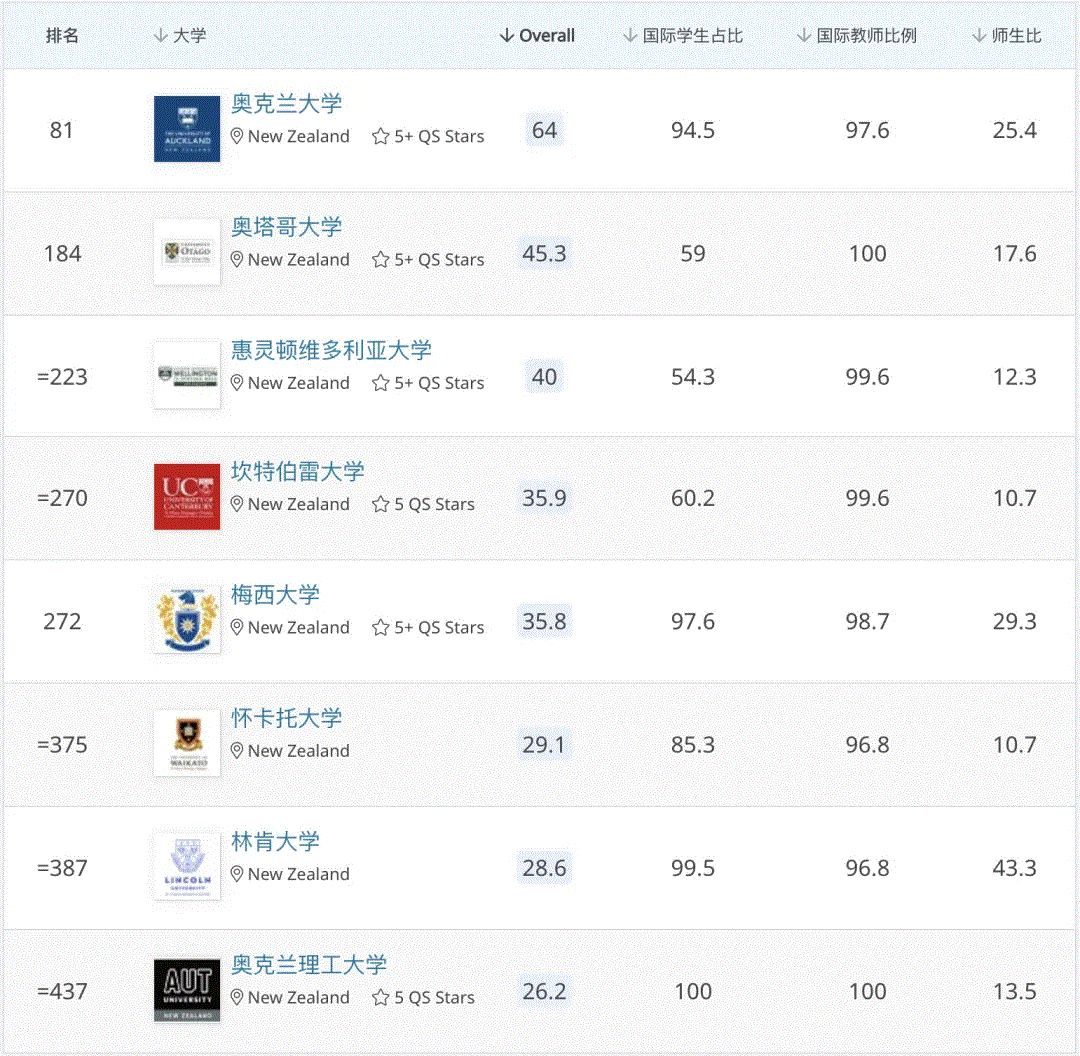Click the Lincoln University logo
The height and width of the screenshot is (1056, 1080).
click(186, 866)
